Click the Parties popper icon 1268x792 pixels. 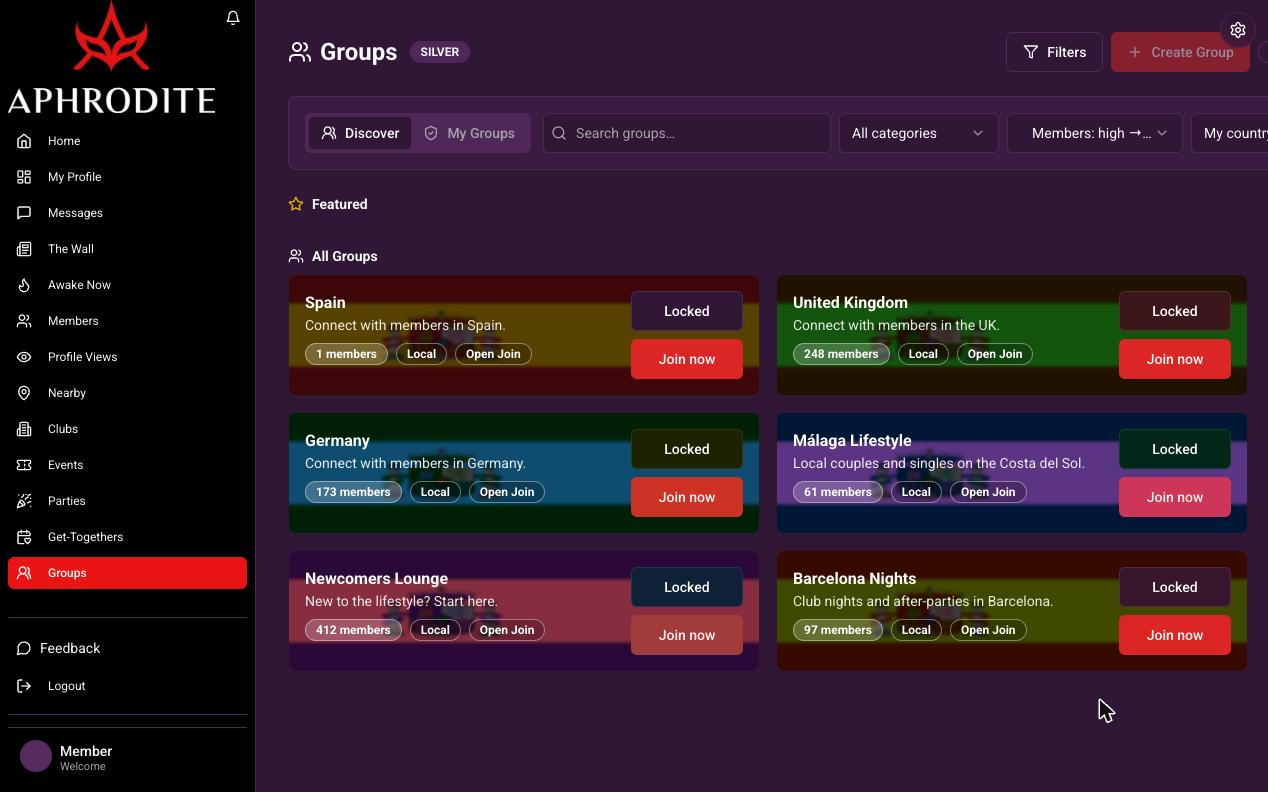click(x=24, y=501)
